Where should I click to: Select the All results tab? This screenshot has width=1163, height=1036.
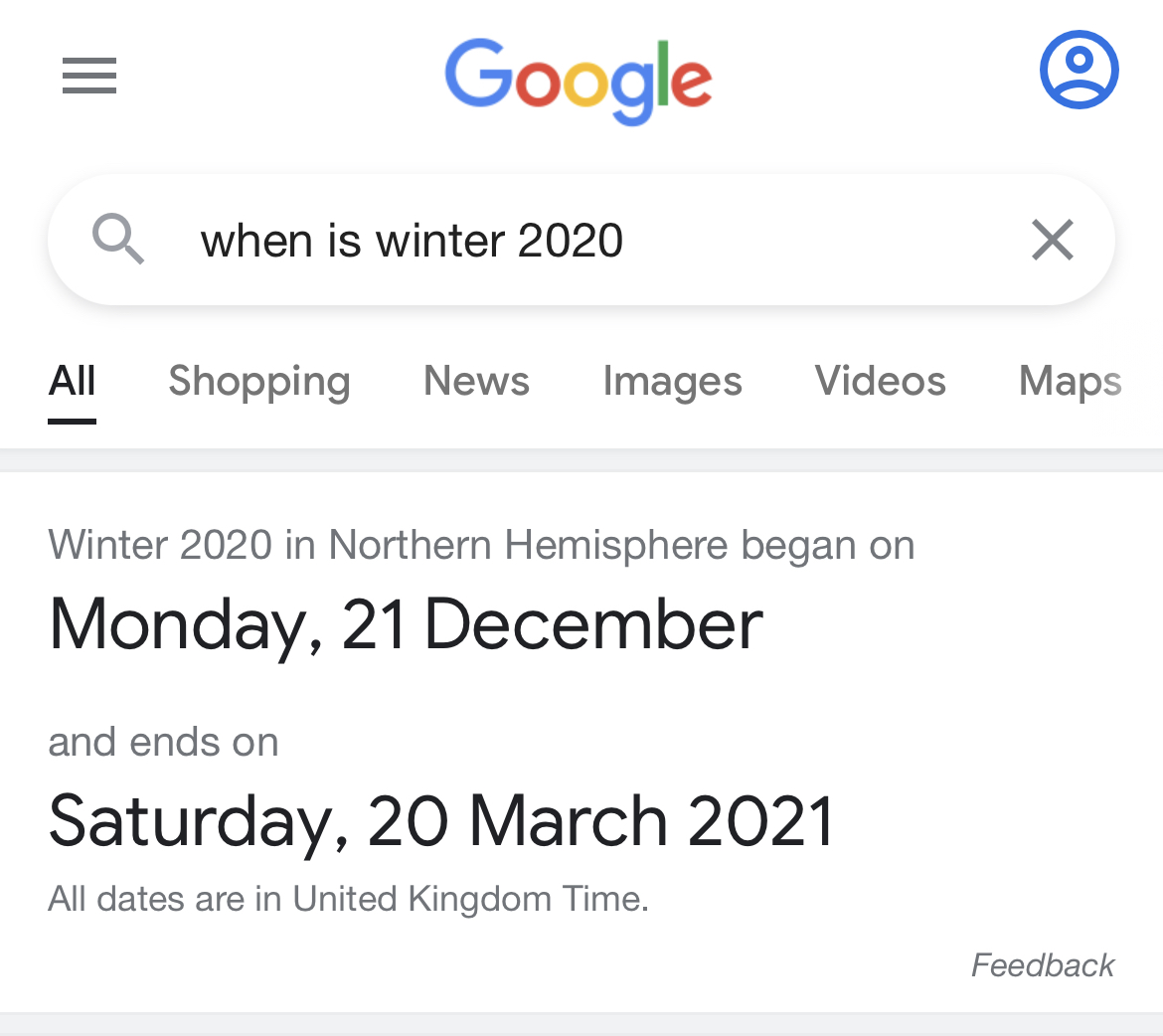coord(72,381)
